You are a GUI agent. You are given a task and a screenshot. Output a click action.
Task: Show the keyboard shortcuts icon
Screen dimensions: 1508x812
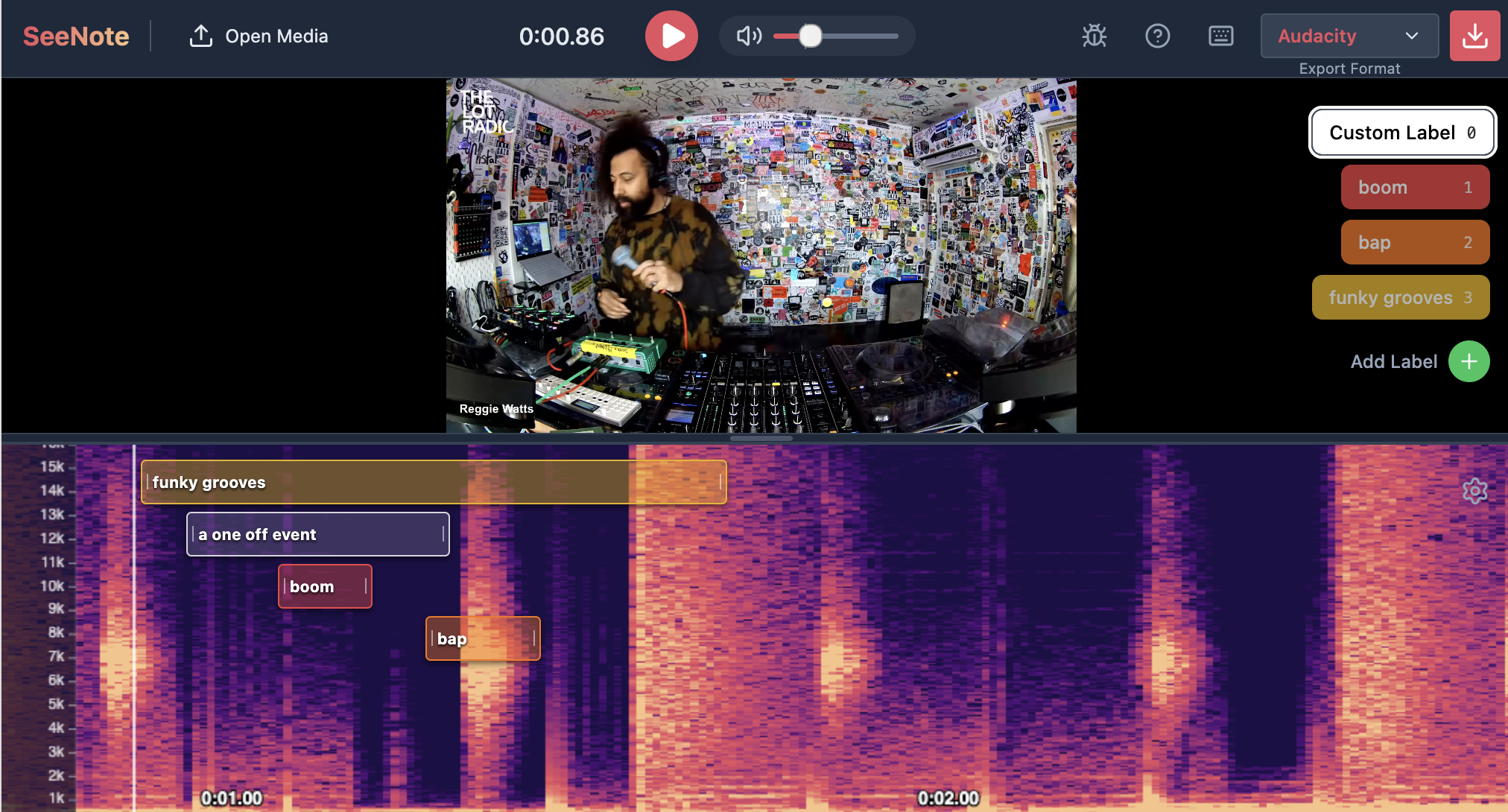[1220, 36]
